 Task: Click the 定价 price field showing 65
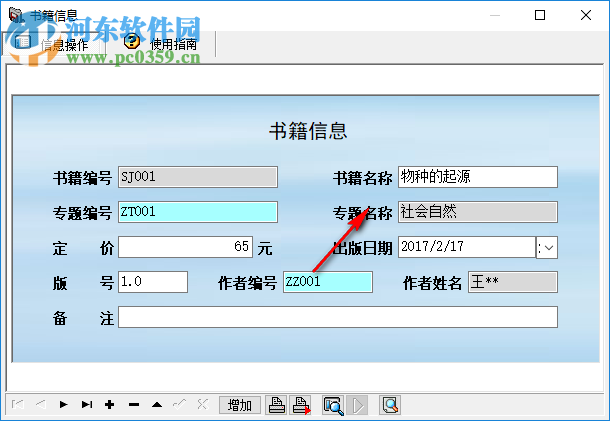coord(186,247)
